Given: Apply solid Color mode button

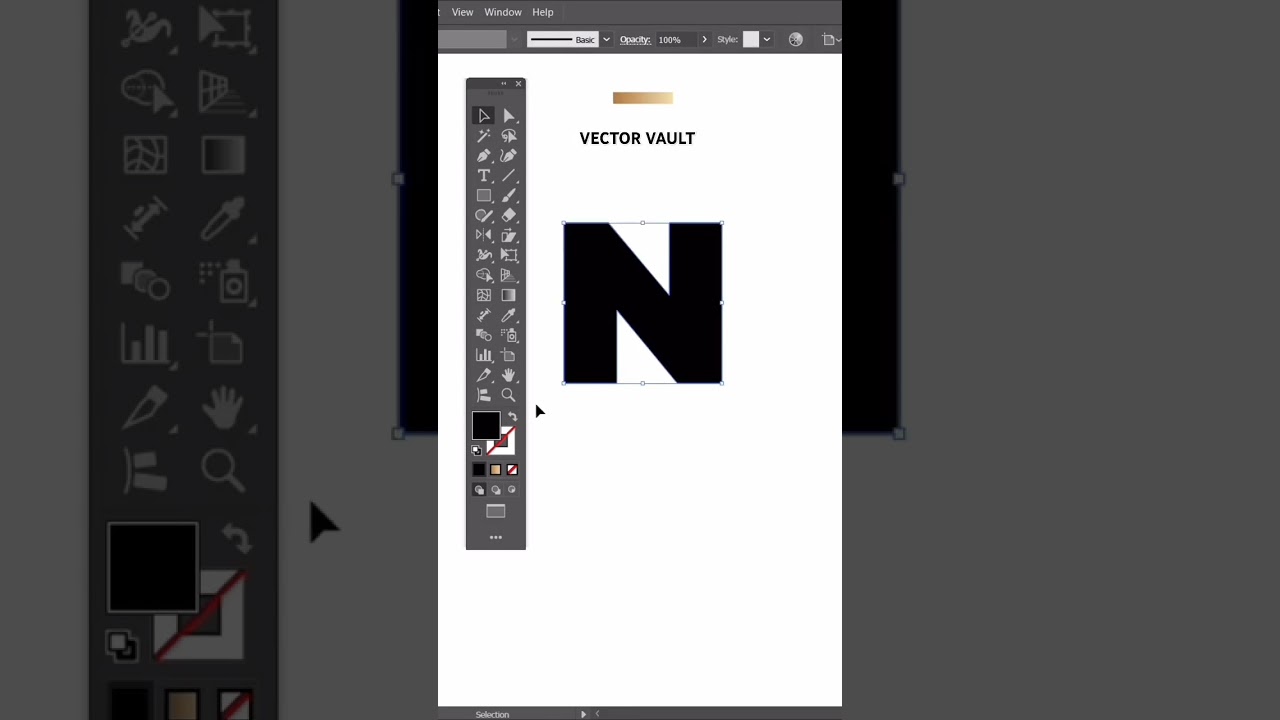Looking at the screenshot, I should (479, 470).
